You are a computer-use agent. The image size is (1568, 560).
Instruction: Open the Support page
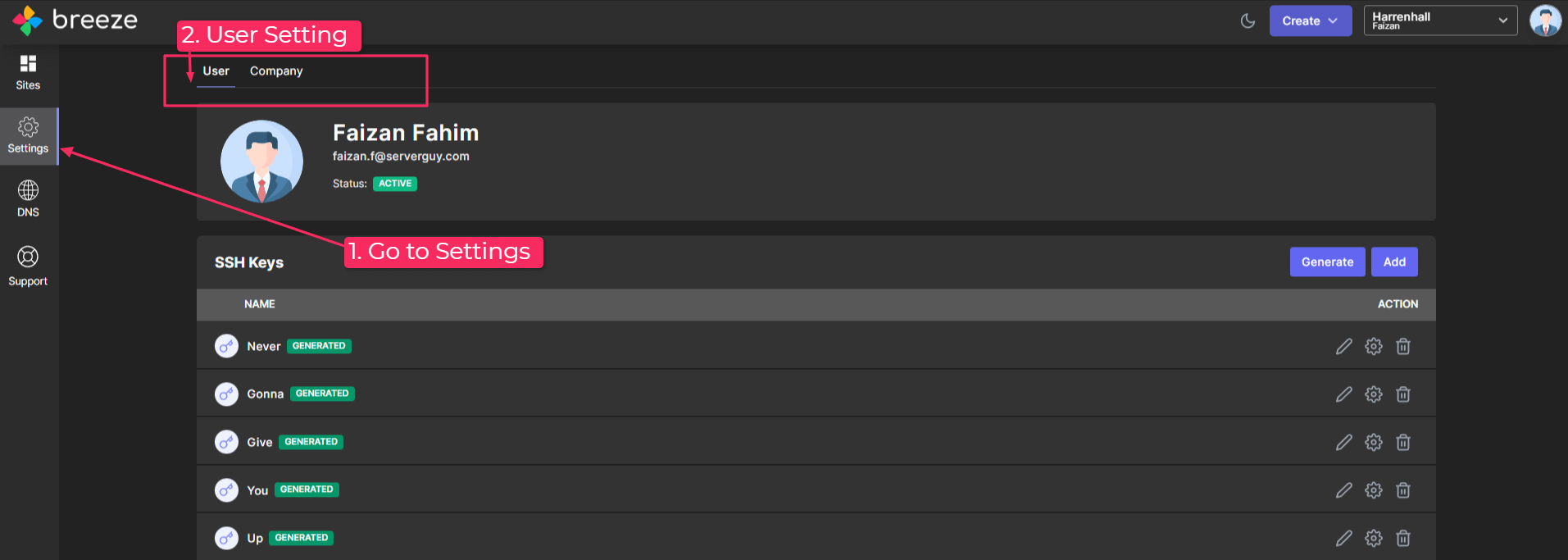coord(28,266)
